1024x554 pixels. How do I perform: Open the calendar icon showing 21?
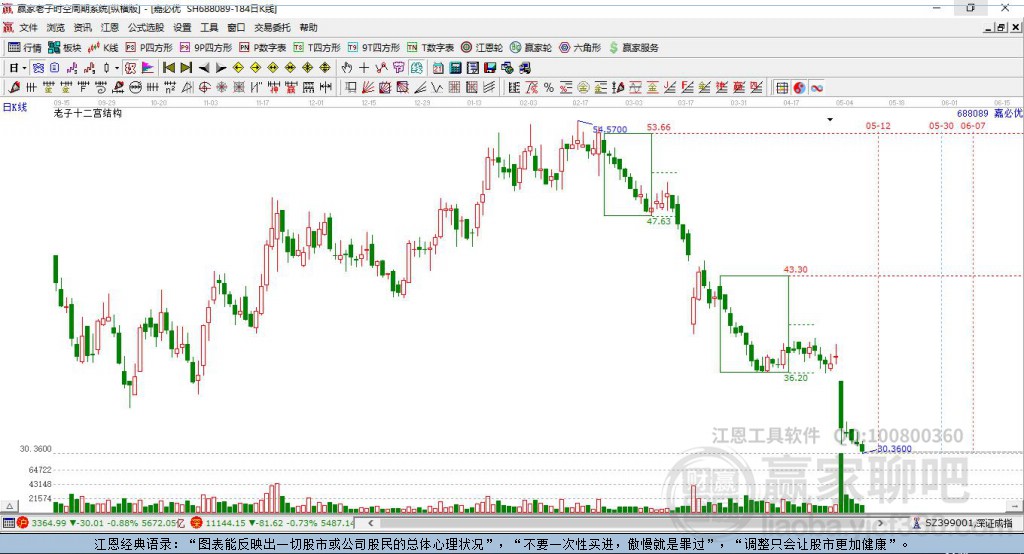pyautogui.click(x=438, y=68)
